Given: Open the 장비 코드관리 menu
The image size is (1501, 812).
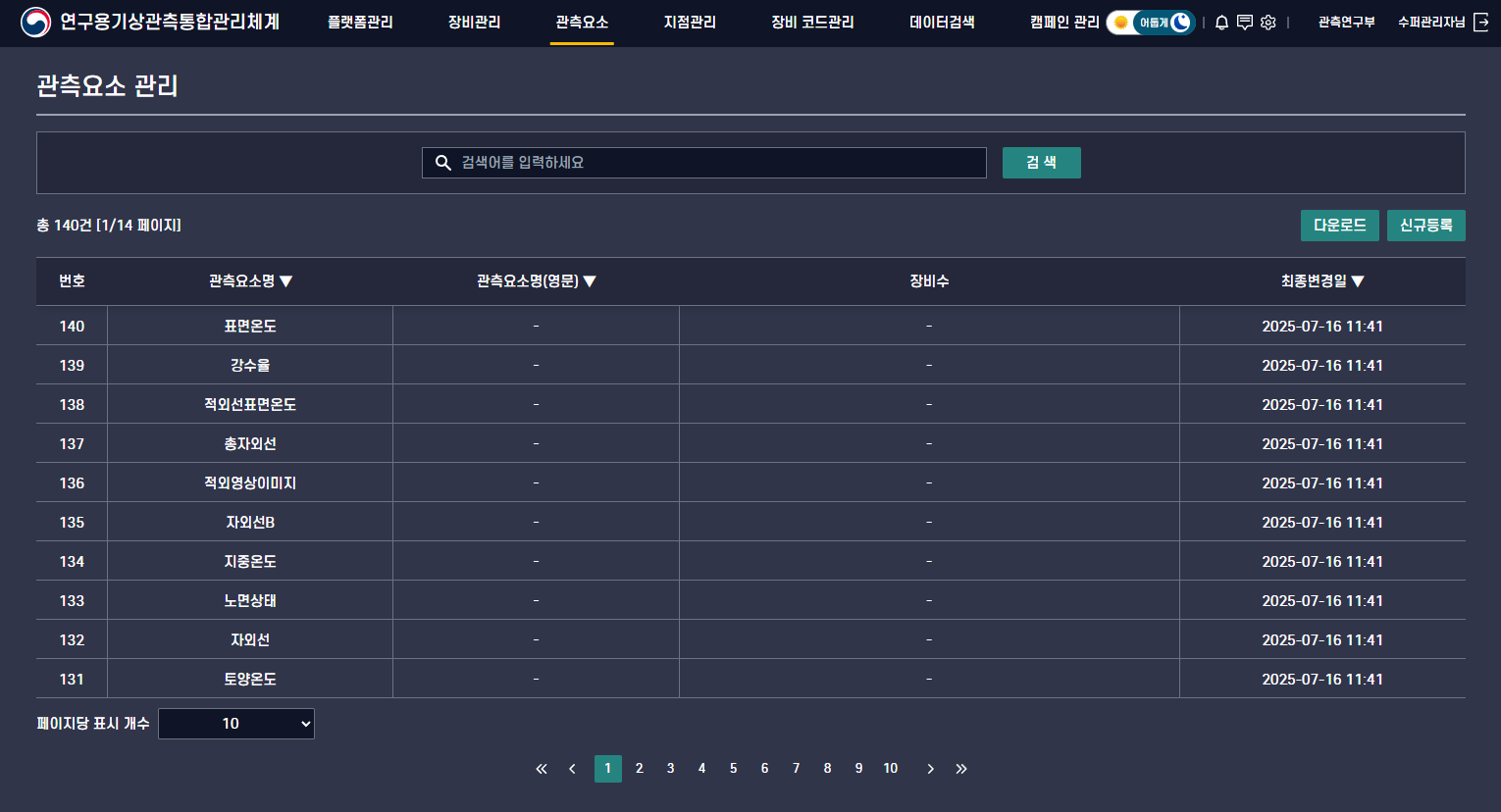Looking at the screenshot, I should coord(812,22).
